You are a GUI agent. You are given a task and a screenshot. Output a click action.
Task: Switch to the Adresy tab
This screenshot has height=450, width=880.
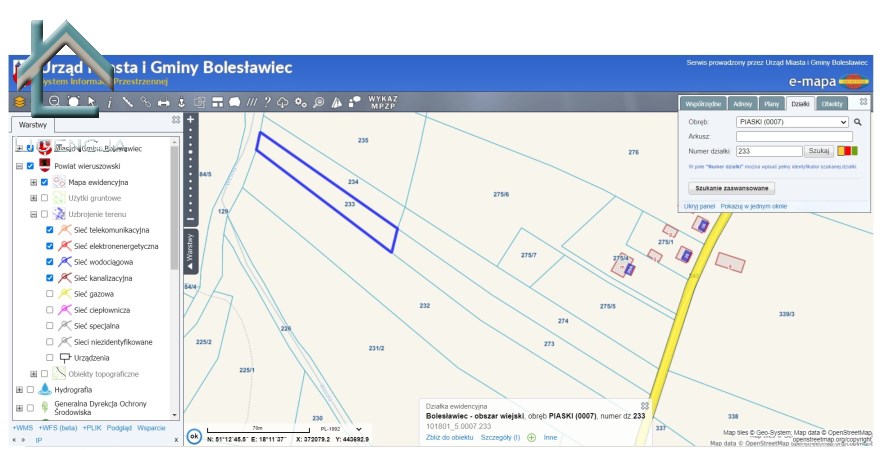(x=742, y=103)
